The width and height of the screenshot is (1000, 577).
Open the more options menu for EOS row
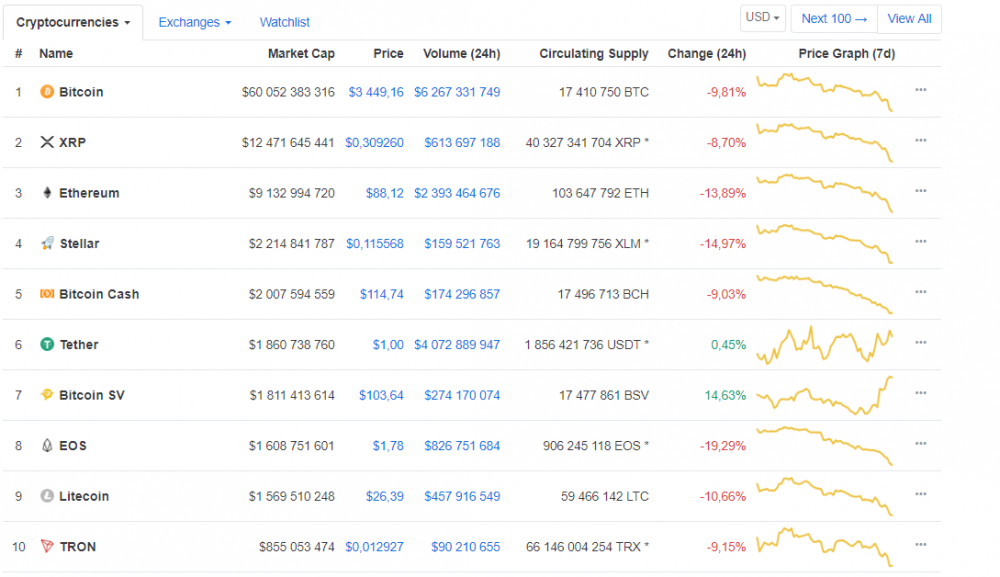(920, 444)
